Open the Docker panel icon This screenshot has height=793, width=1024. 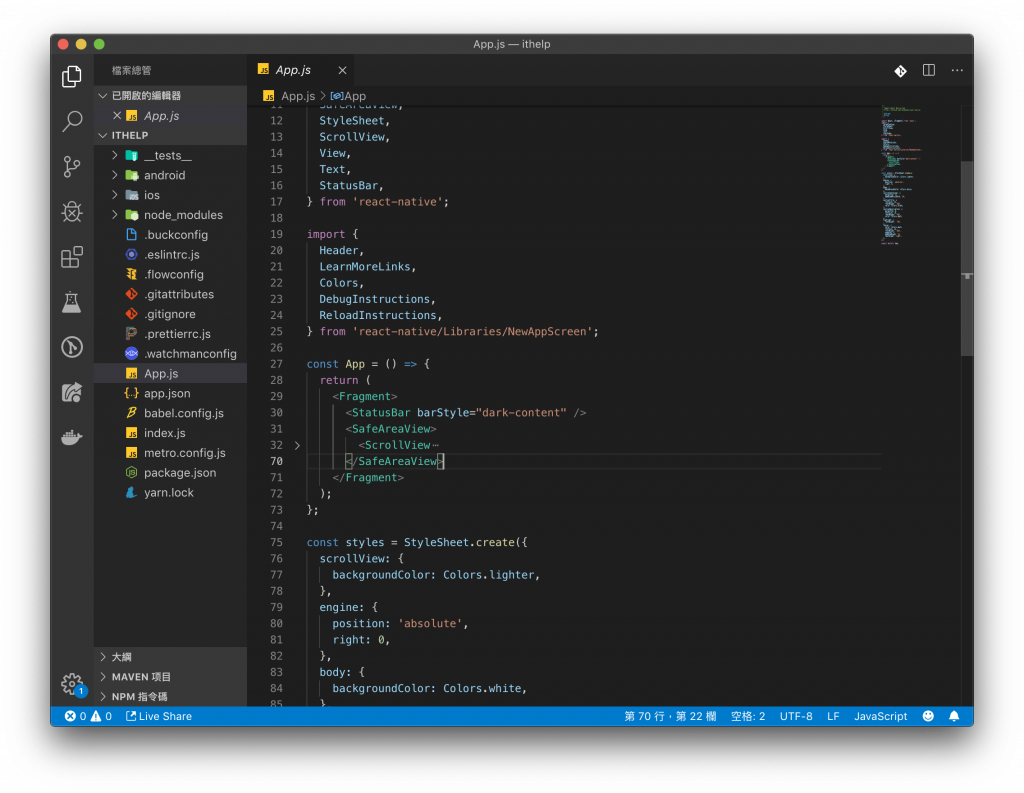[72, 437]
